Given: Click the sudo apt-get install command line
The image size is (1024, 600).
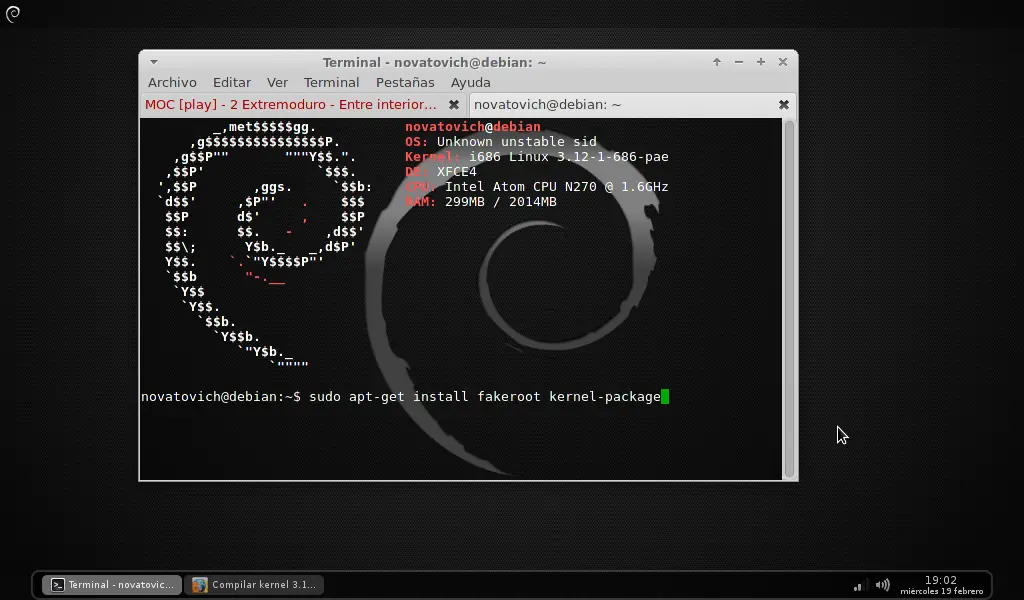Looking at the screenshot, I should click(x=405, y=396).
